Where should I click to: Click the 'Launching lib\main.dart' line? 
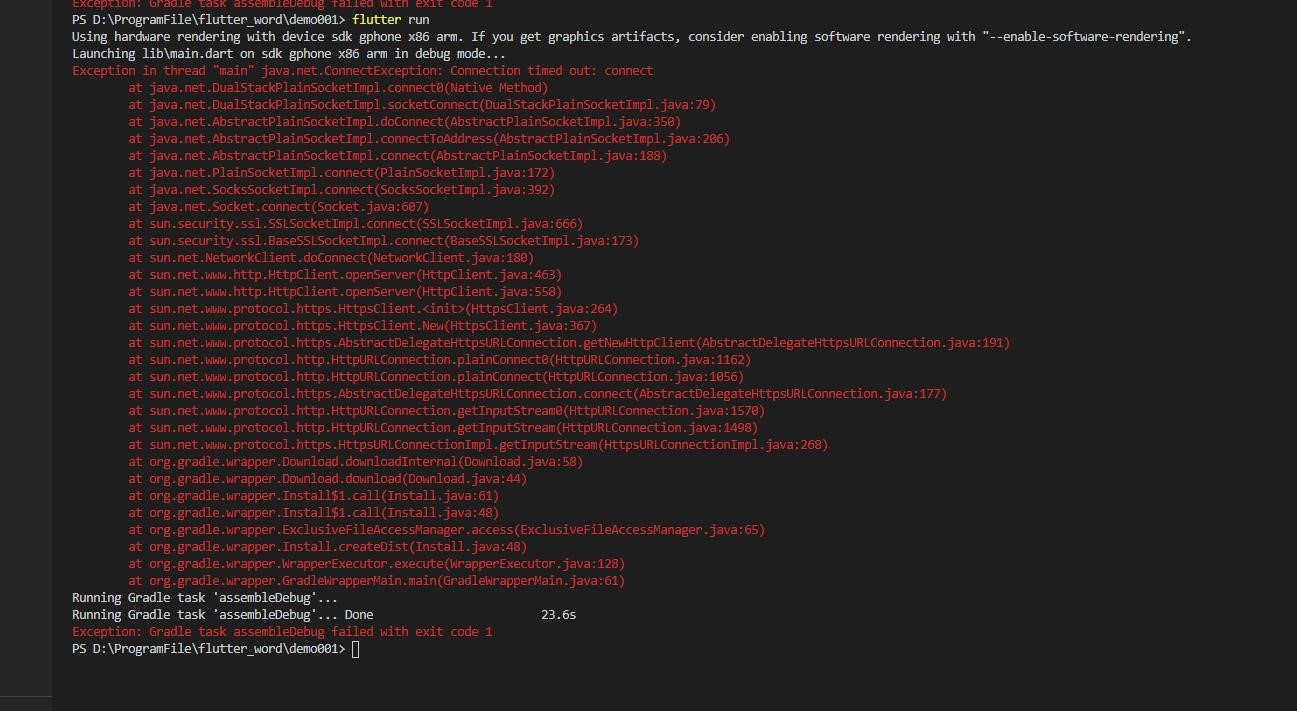tap(289, 54)
